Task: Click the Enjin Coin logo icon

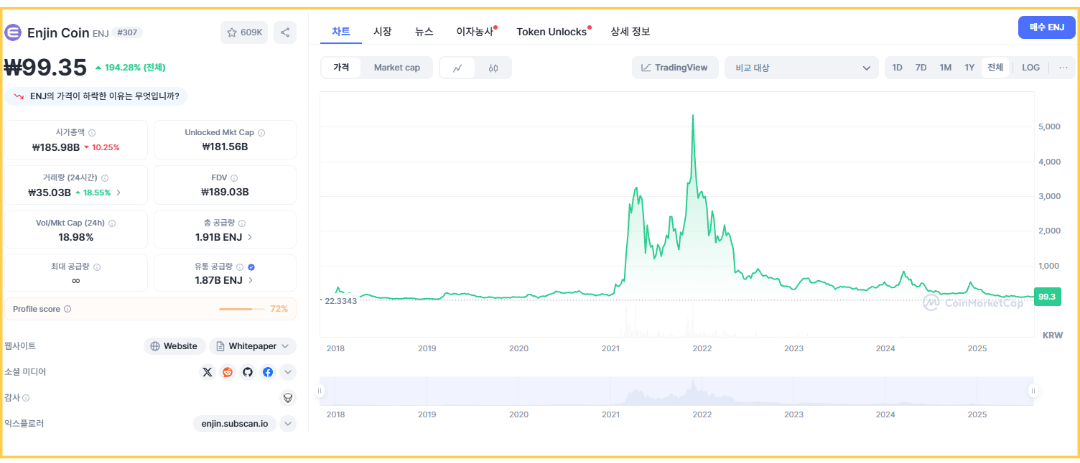Action: click(14, 32)
